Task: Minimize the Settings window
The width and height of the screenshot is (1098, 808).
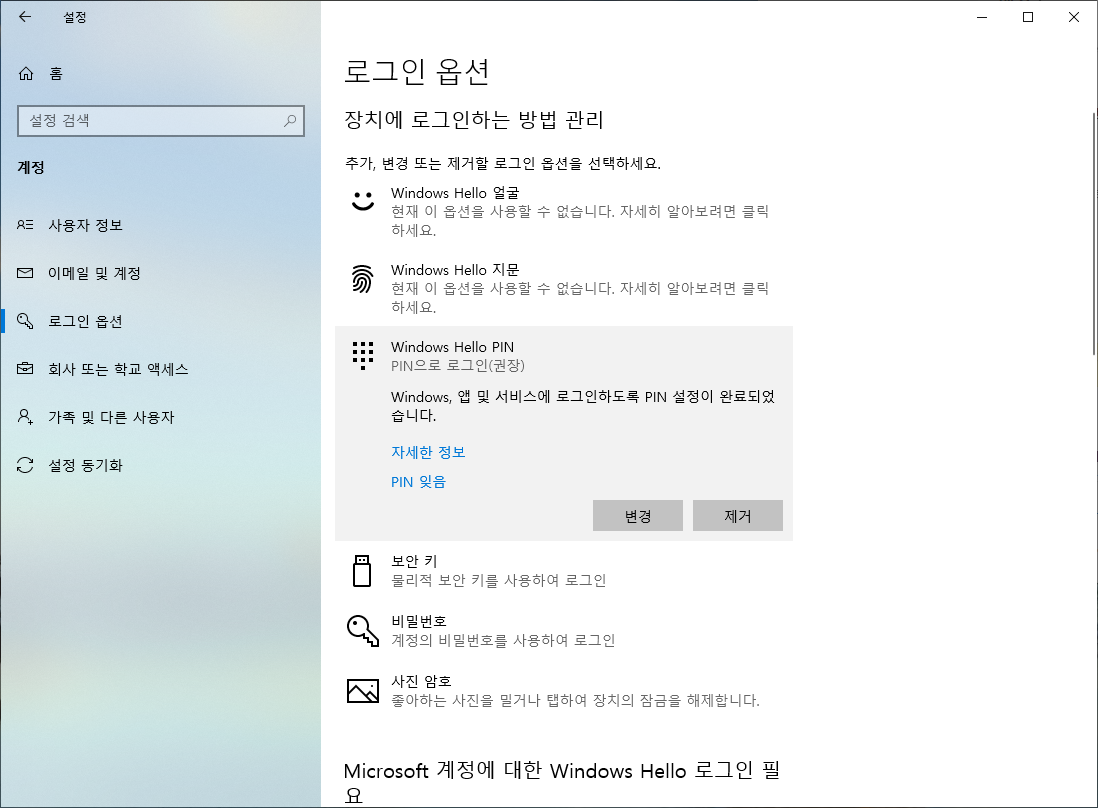Action: click(982, 17)
